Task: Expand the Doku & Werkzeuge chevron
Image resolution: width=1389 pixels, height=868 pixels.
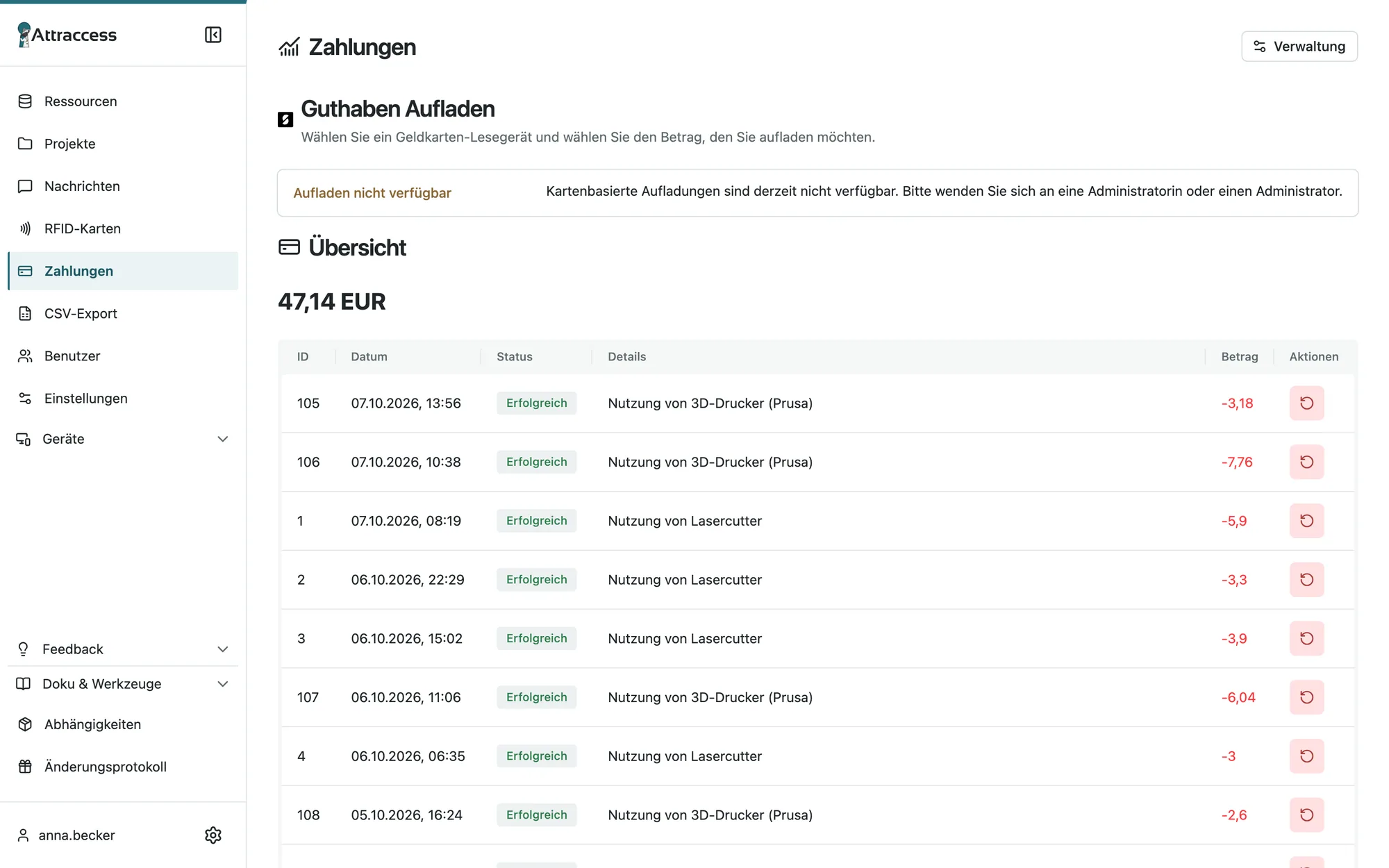Action: [x=222, y=684]
